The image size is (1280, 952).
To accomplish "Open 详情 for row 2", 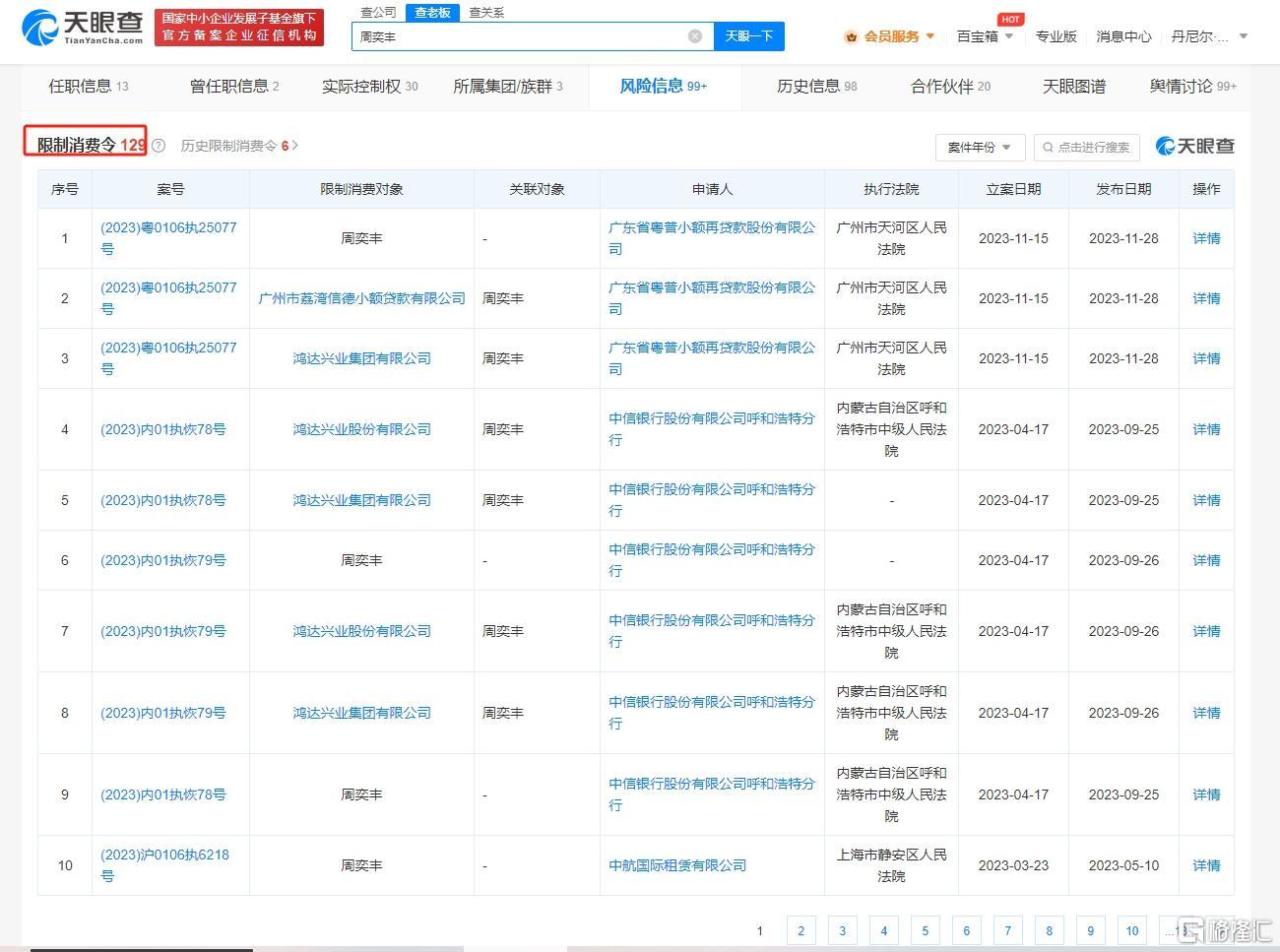I will (x=1206, y=298).
